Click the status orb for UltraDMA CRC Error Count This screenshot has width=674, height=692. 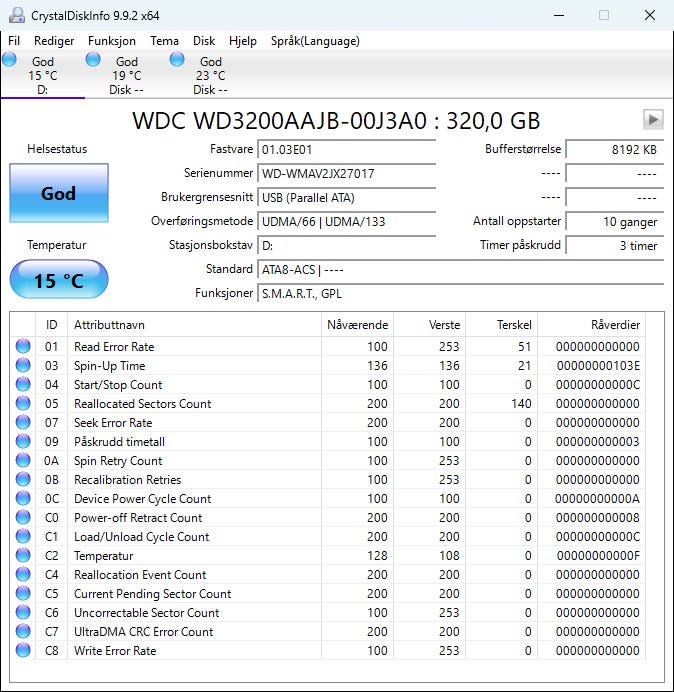pos(23,631)
